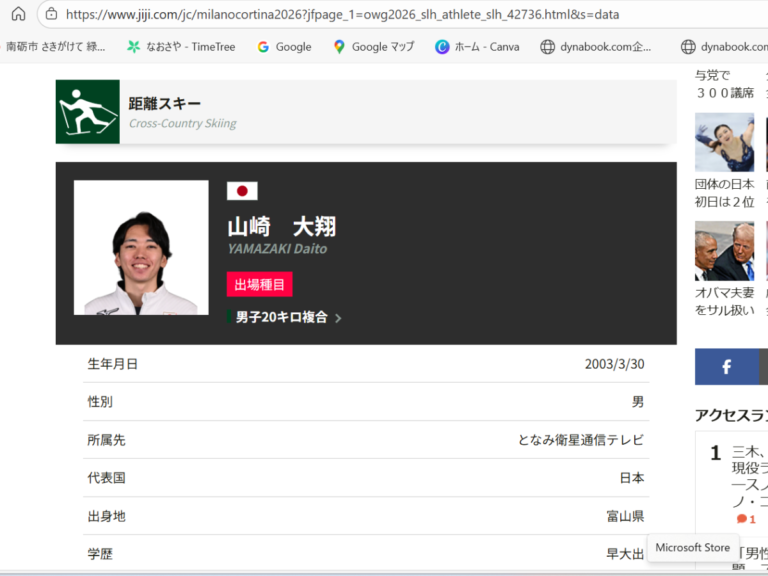Click the Cross-Country Skiing subtitle
This screenshot has width=768, height=576.
[x=183, y=123]
